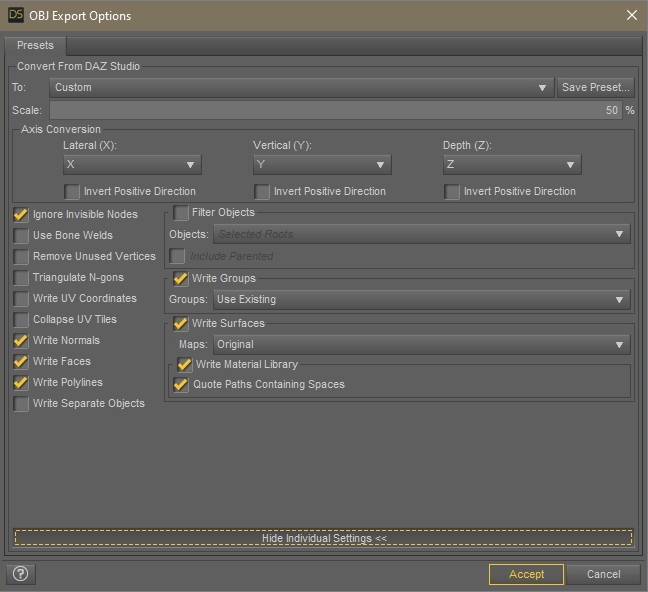Image resolution: width=648 pixels, height=592 pixels.
Task: Click the Save Preset button
Action: coord(595,88)
